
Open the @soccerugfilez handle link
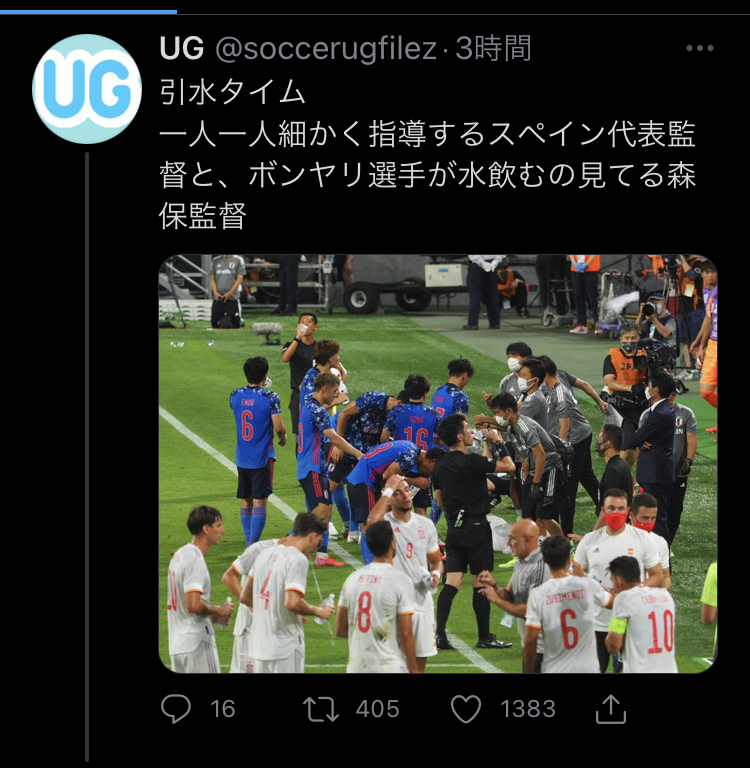tap(326, 48)
